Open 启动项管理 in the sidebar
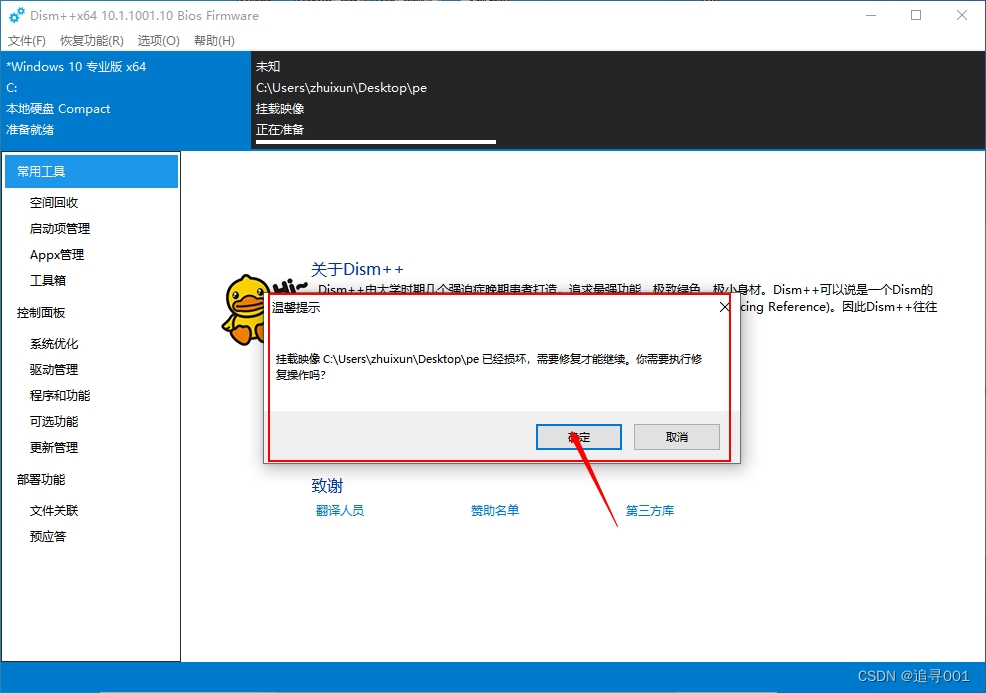986x693 pixels. click(60, 228)
